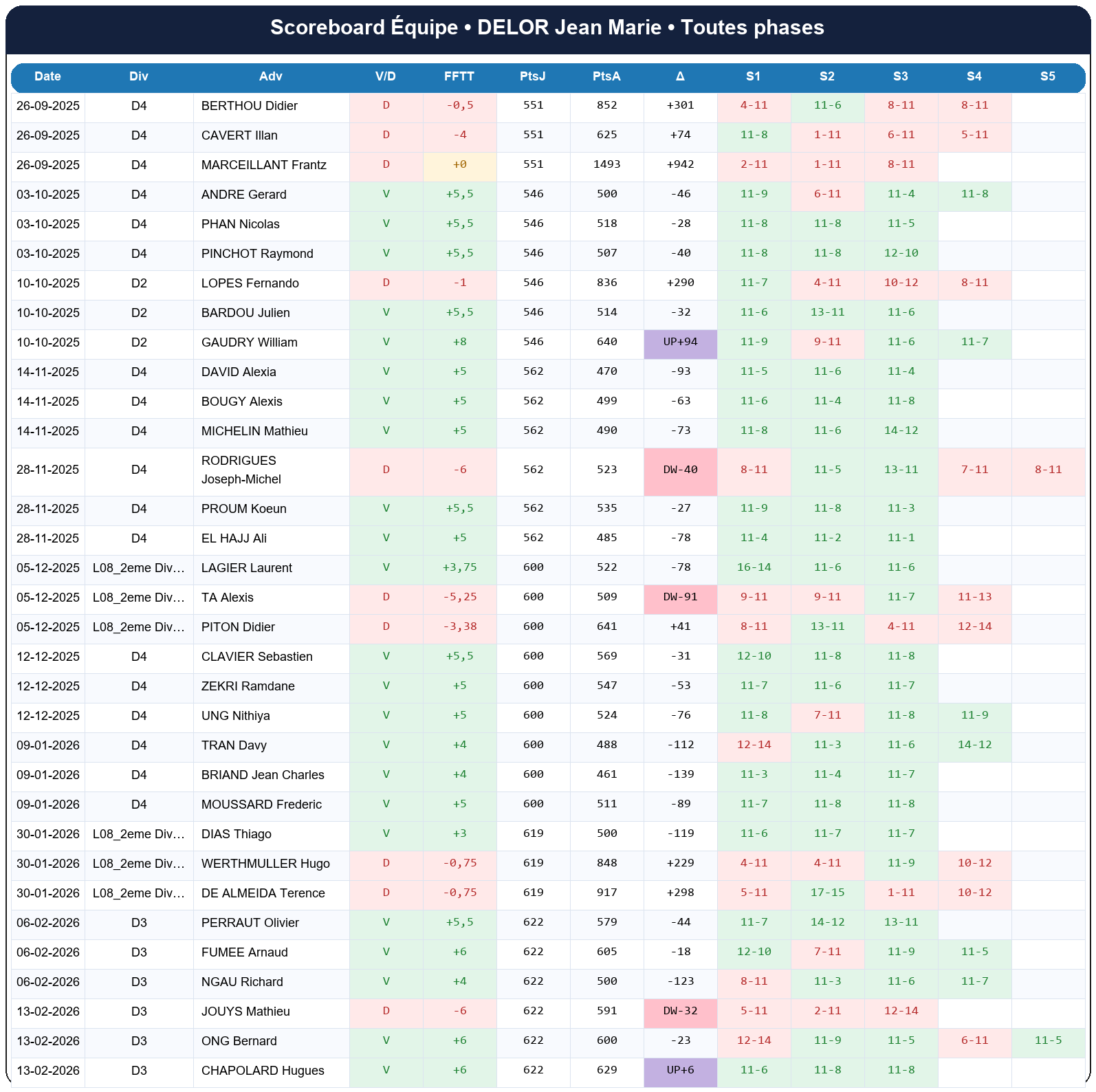Click the V/D column header
The width and height of the screenshot is (1096, 1092).
click(x=386, y=76)
